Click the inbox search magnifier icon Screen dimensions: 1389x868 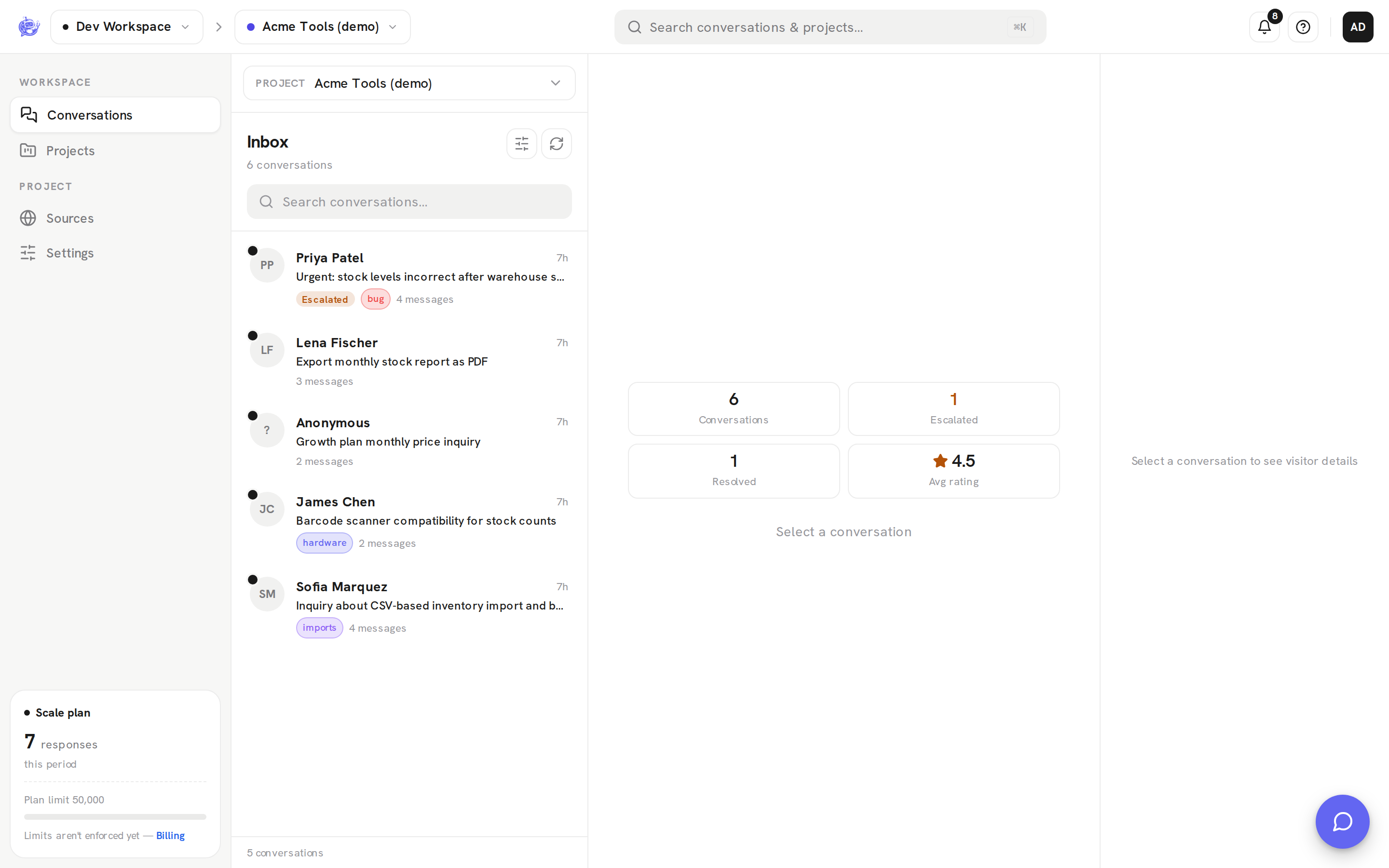coord(266,202)
